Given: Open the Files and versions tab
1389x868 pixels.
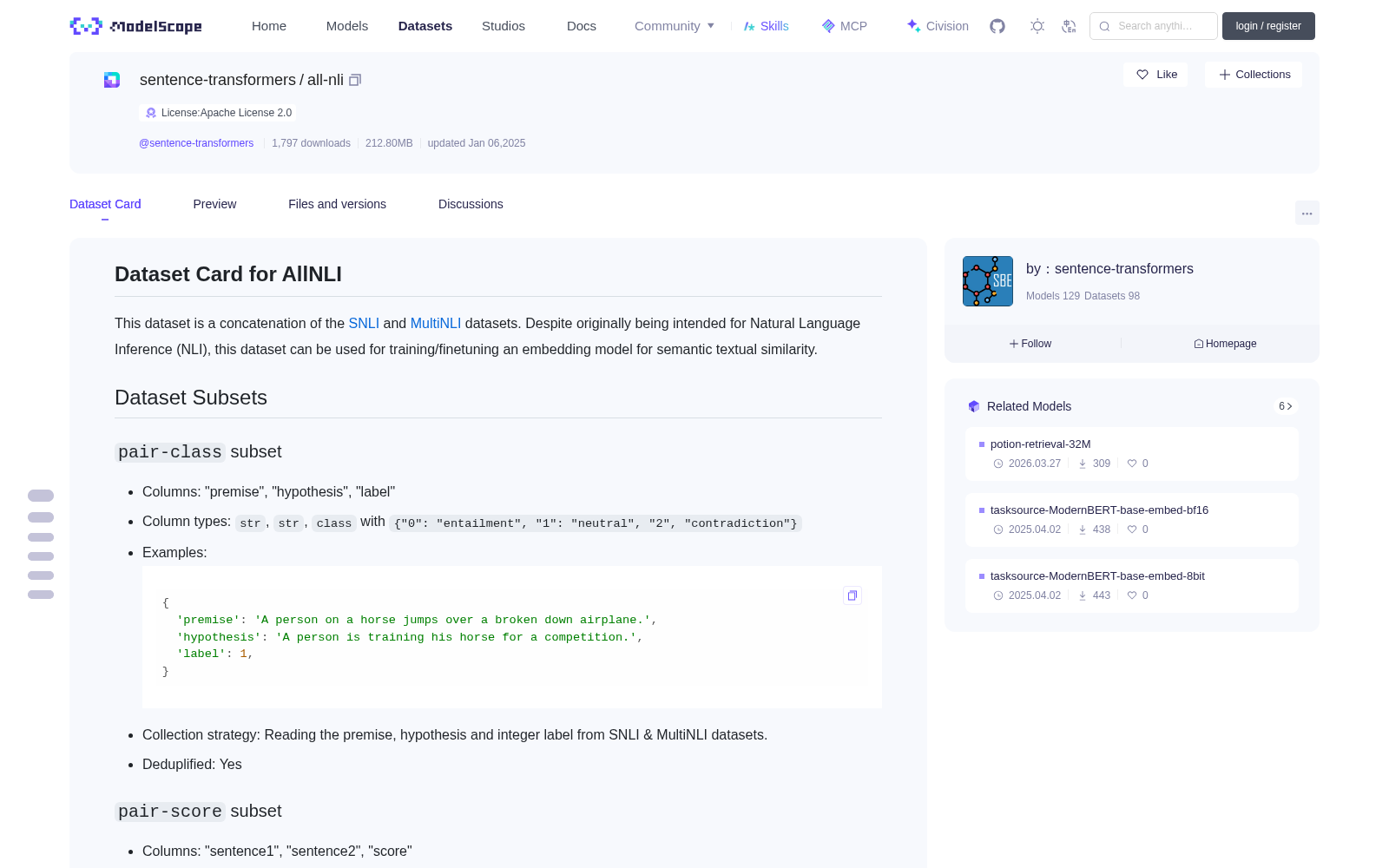Looking at the screenshot, I should [x=337, y=204].
